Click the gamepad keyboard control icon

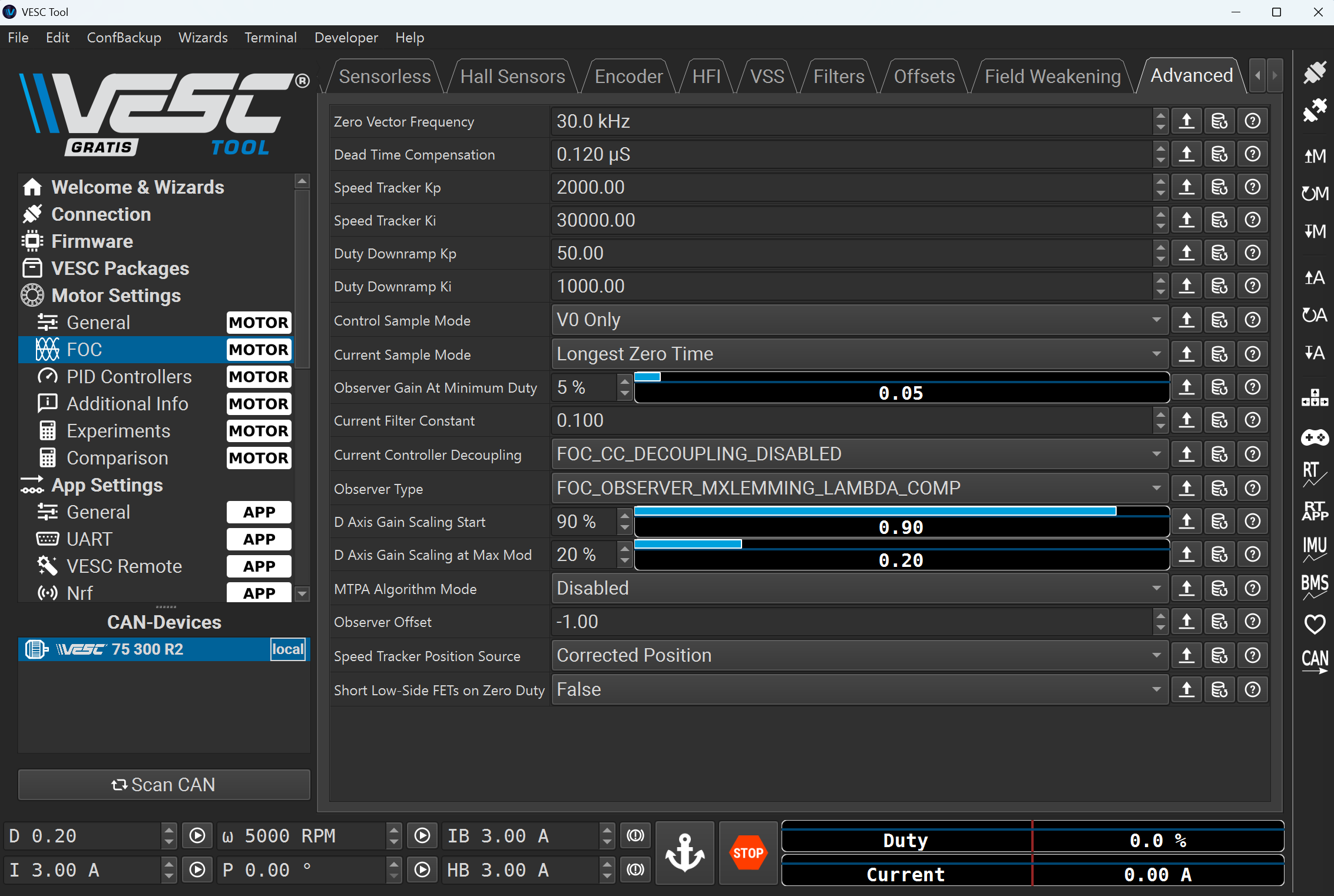pos(1314,437)
